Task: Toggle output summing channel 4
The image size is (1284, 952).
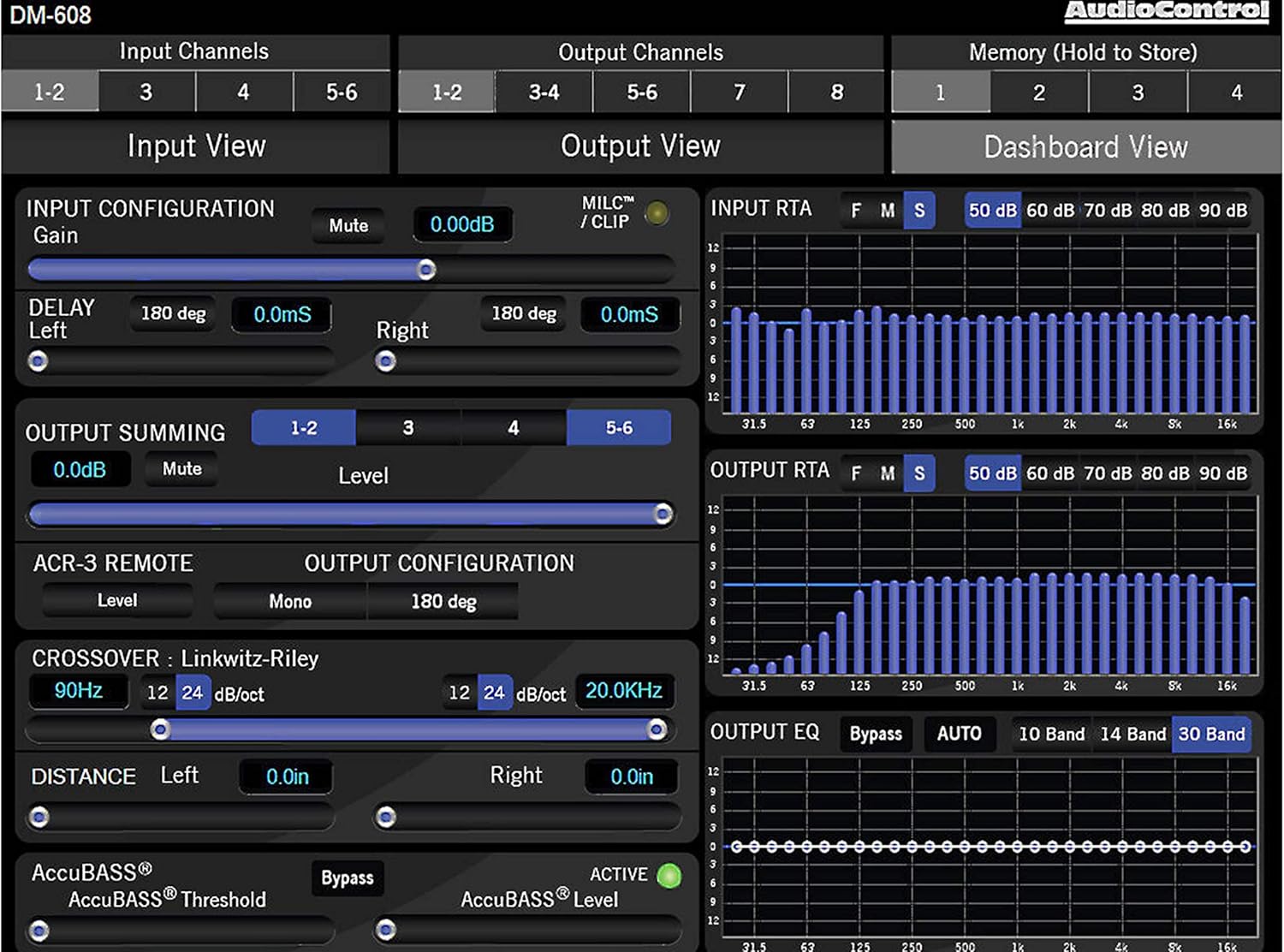Action: pyautogui.click(x=513, y=427)
